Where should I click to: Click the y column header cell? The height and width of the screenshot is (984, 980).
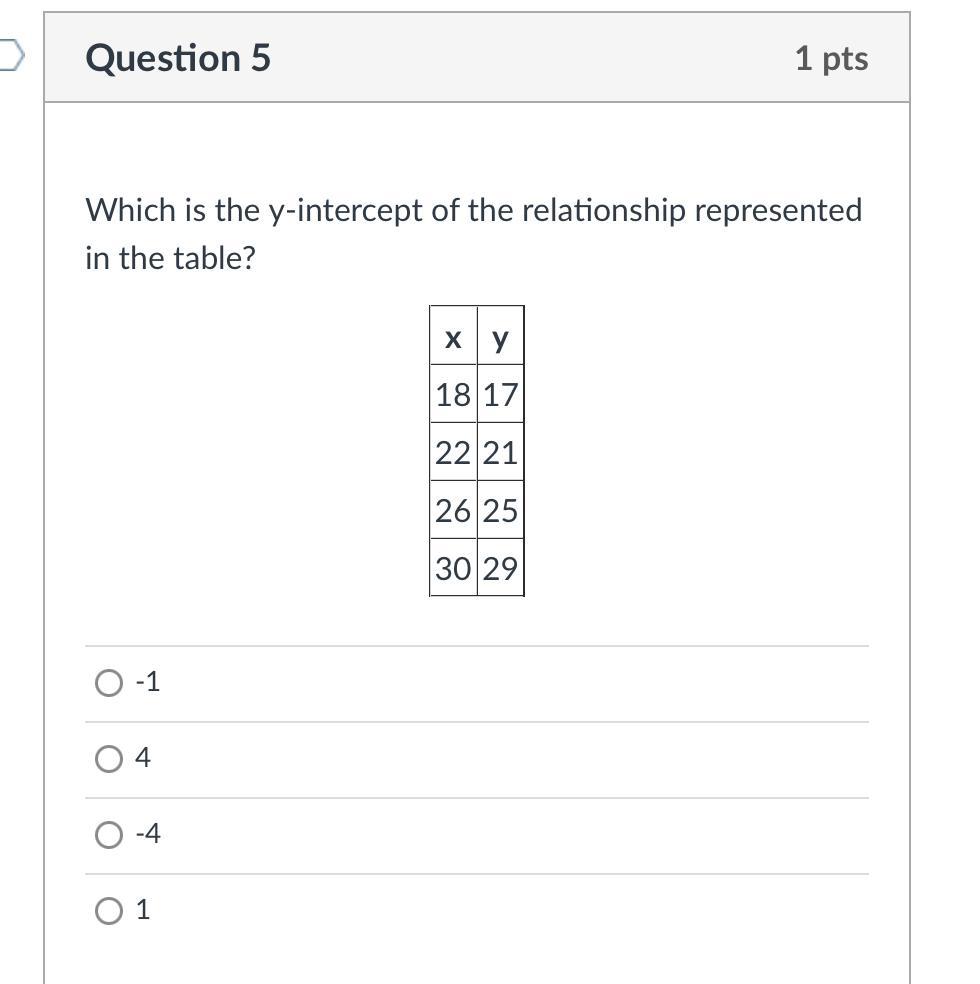click(500, 338)
